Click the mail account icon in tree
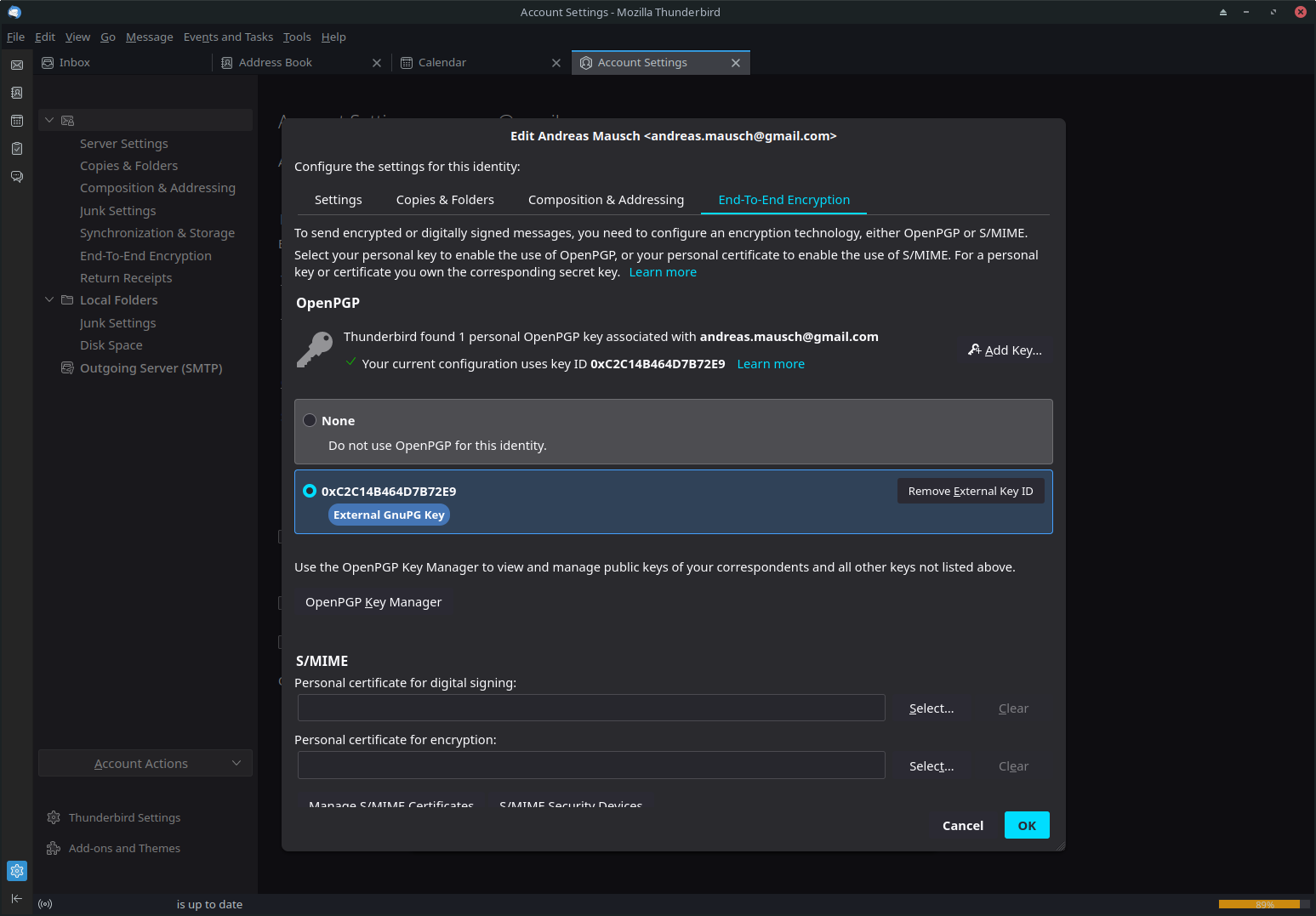Image resolution: width=1316 pixels, height=916 pixels. click(x=68, y=121)
